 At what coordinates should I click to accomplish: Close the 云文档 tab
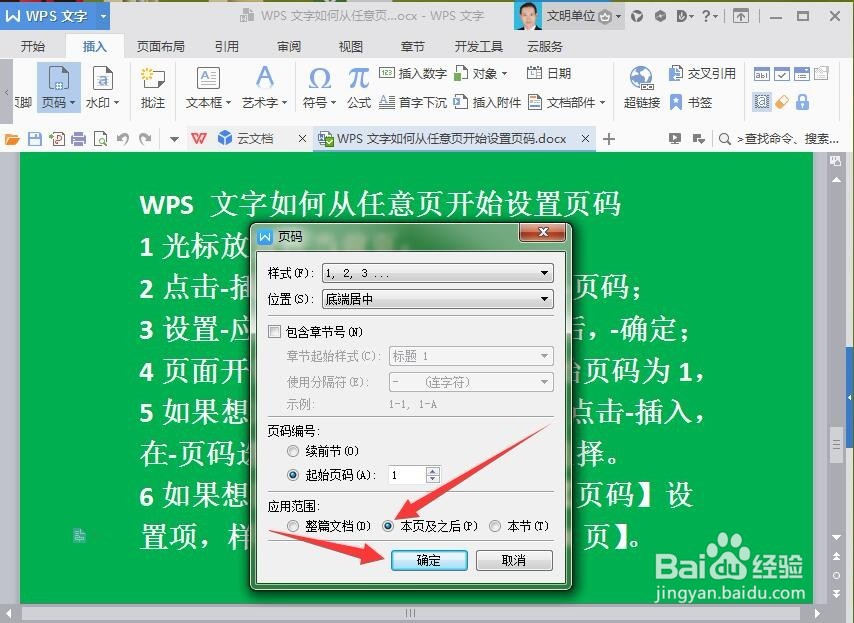tap(302, 139)
